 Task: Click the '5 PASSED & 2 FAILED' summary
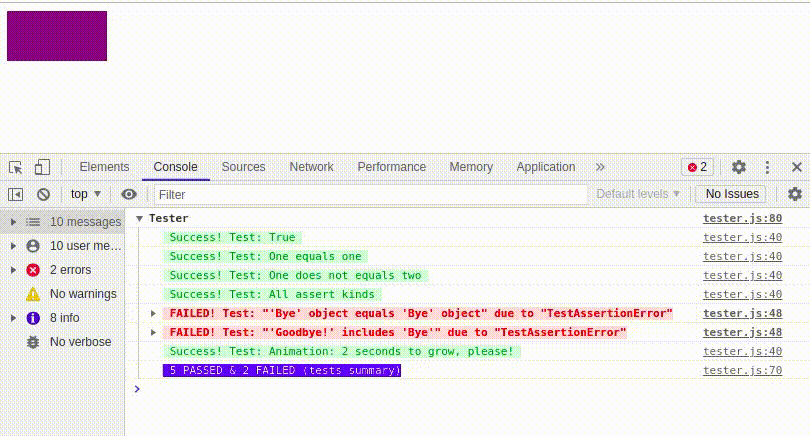(282, 370)
